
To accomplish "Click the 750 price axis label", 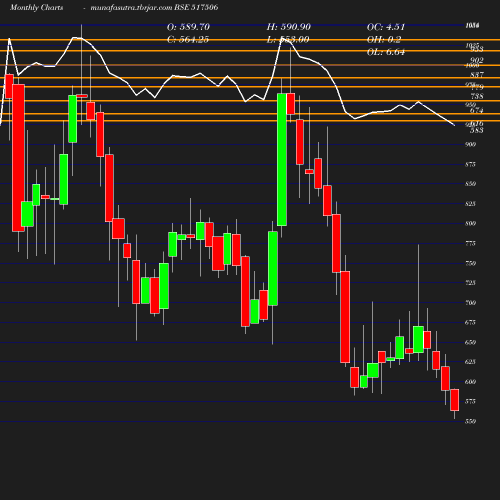I will pos(470,263).
